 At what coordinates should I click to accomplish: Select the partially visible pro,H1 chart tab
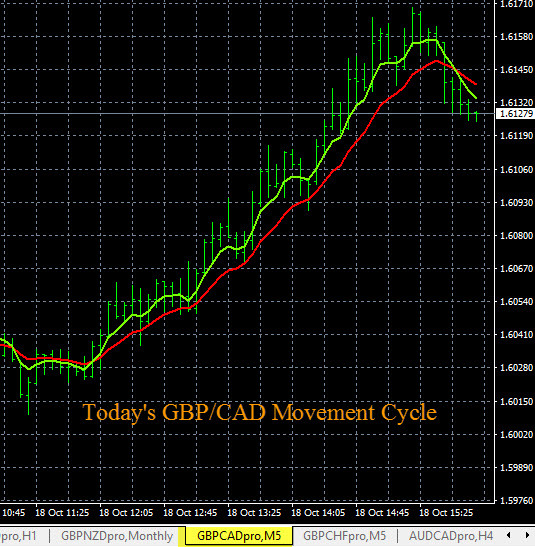click(x=18, y=536)
